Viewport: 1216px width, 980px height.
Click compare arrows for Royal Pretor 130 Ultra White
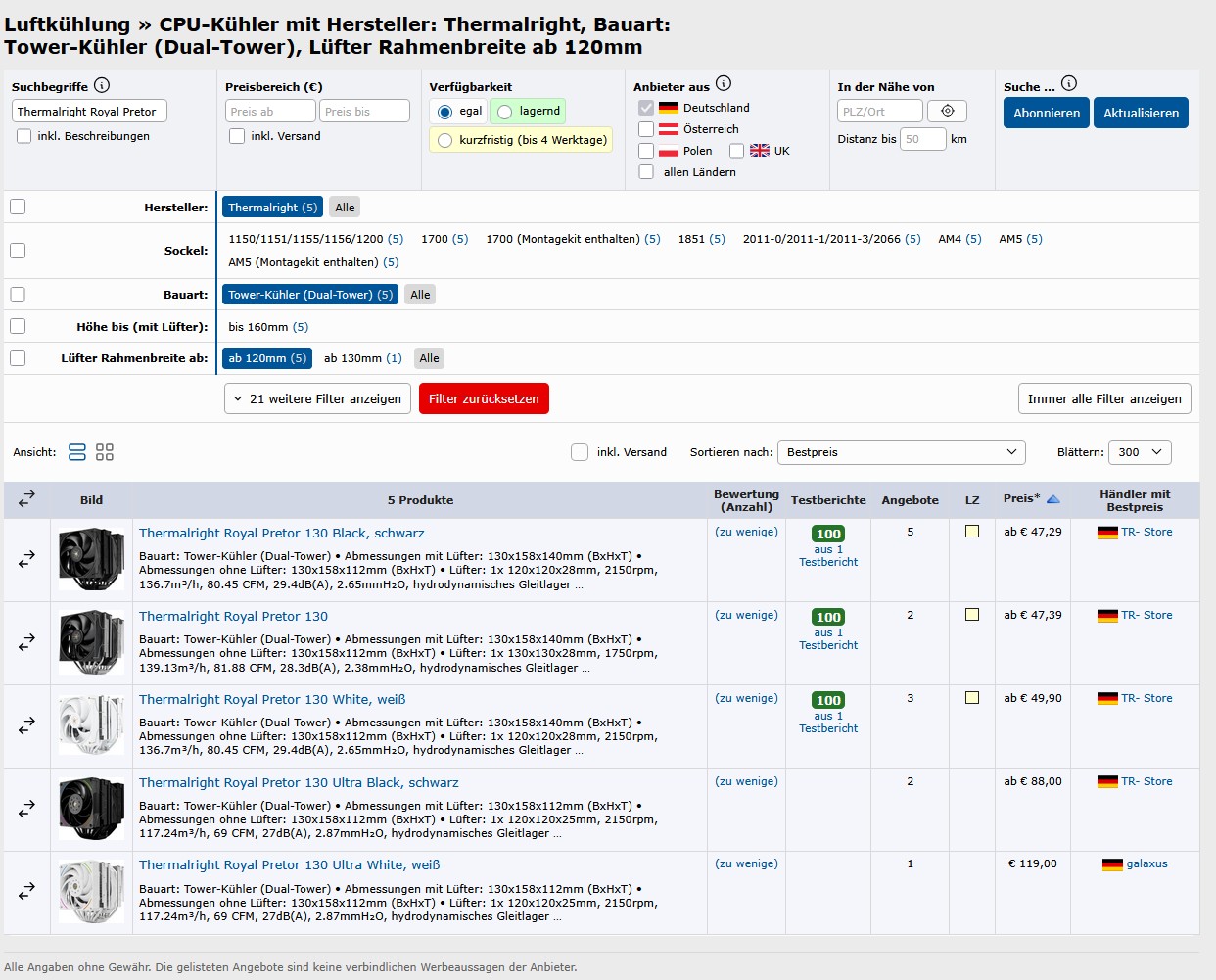click(x=26, y=892)
